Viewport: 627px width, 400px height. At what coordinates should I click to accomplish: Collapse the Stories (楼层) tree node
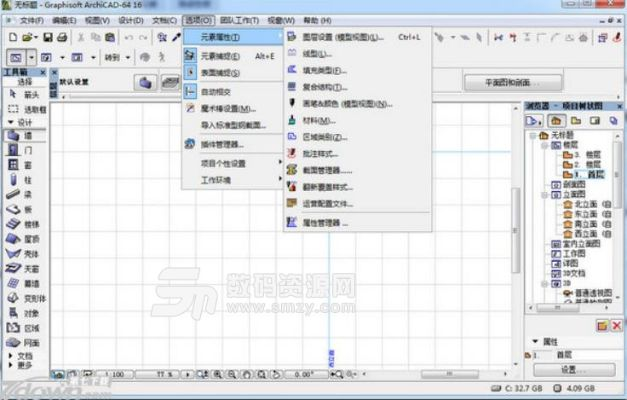pos(544,145)
